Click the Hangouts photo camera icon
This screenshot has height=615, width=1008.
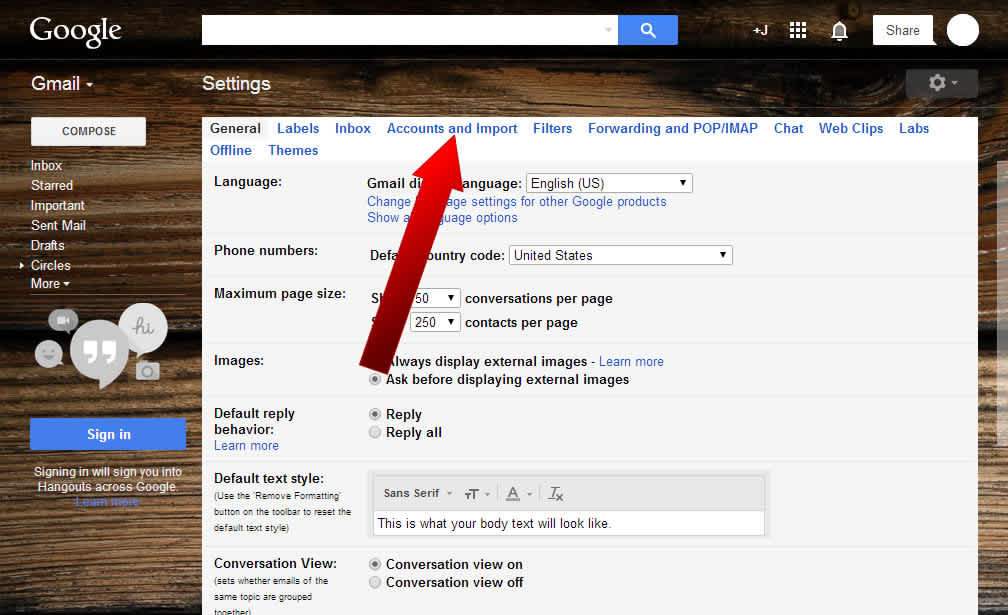point(147,371)
